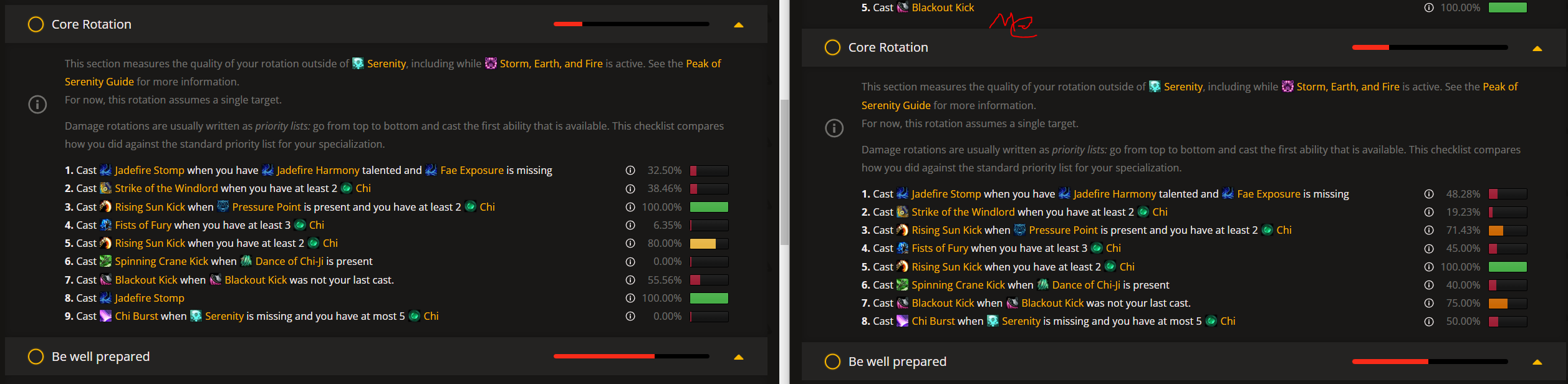Expand the Be well prepared section on the left
This screenshot has width=1568, height=384.
738,357
